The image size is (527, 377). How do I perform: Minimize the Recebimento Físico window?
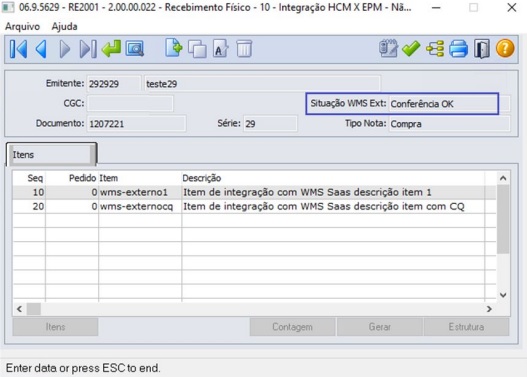[x=436, y=7]
